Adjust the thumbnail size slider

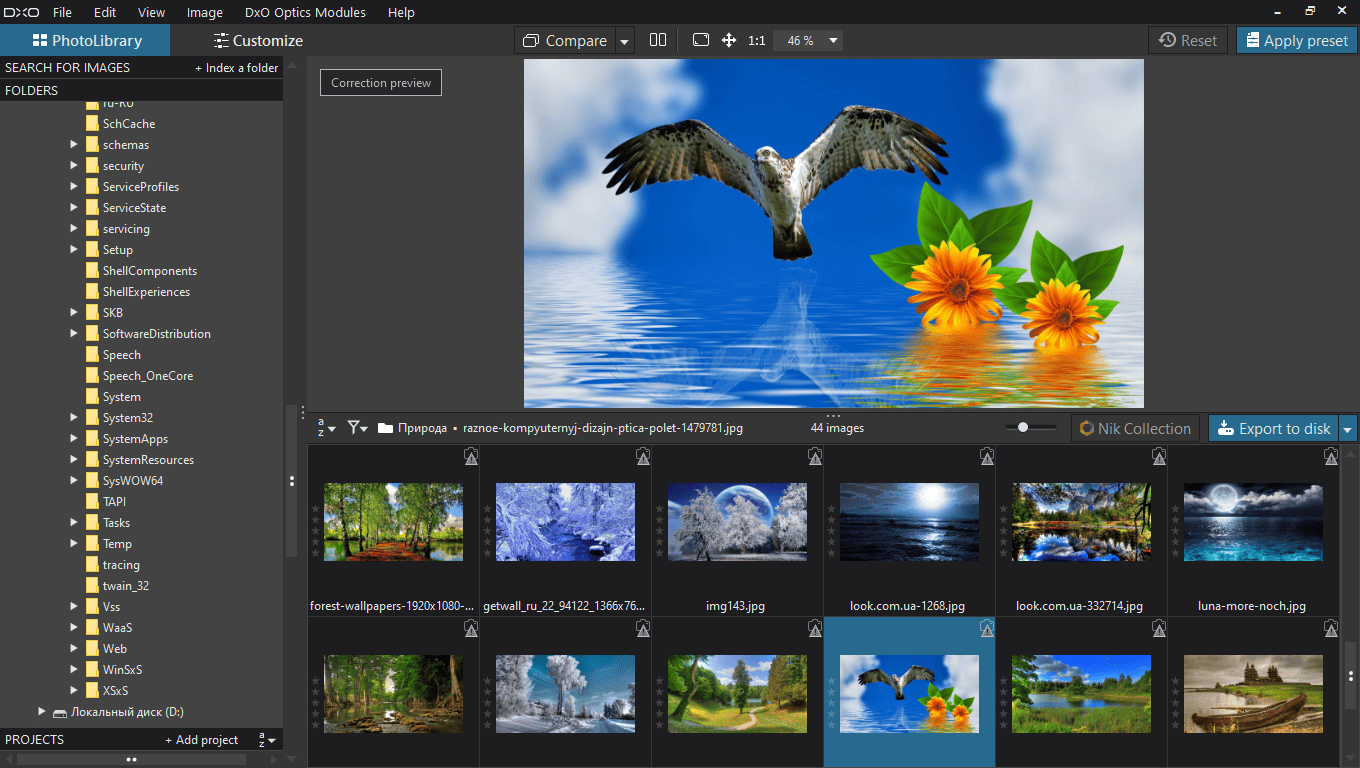pyautogui.click(x=1023, y=428)
